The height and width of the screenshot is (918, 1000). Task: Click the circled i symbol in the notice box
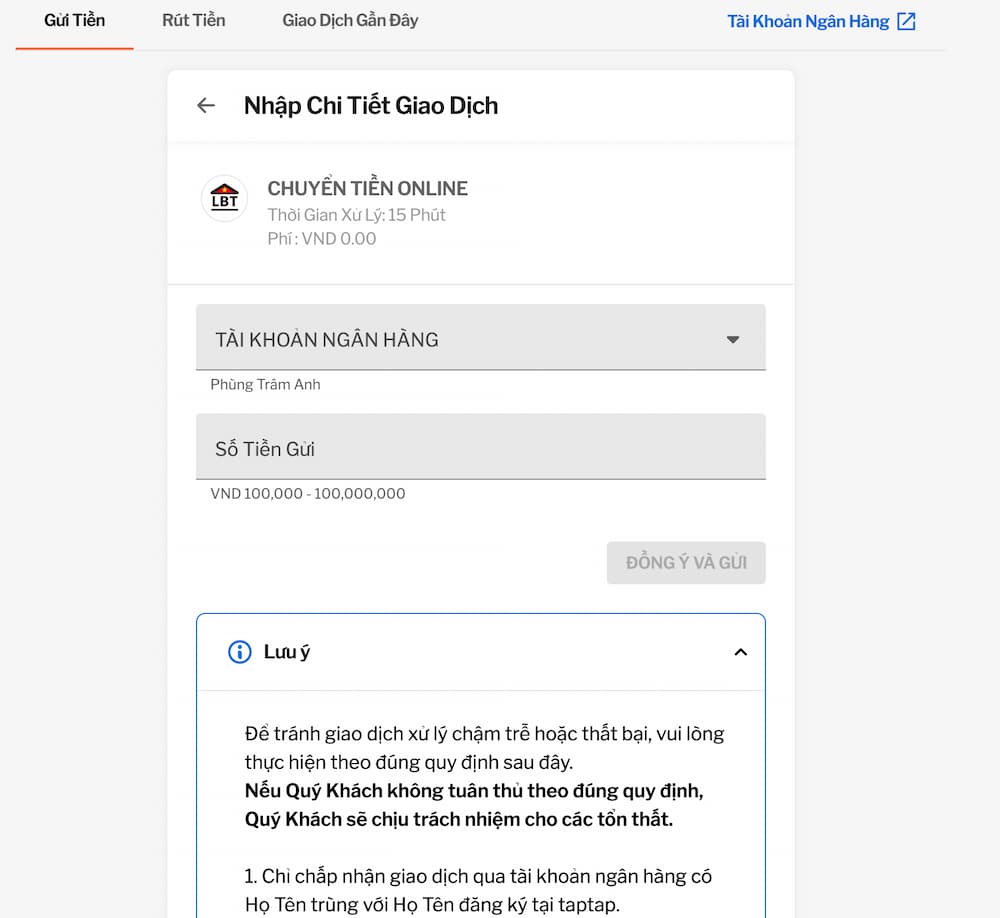click(x=238, y=652)
